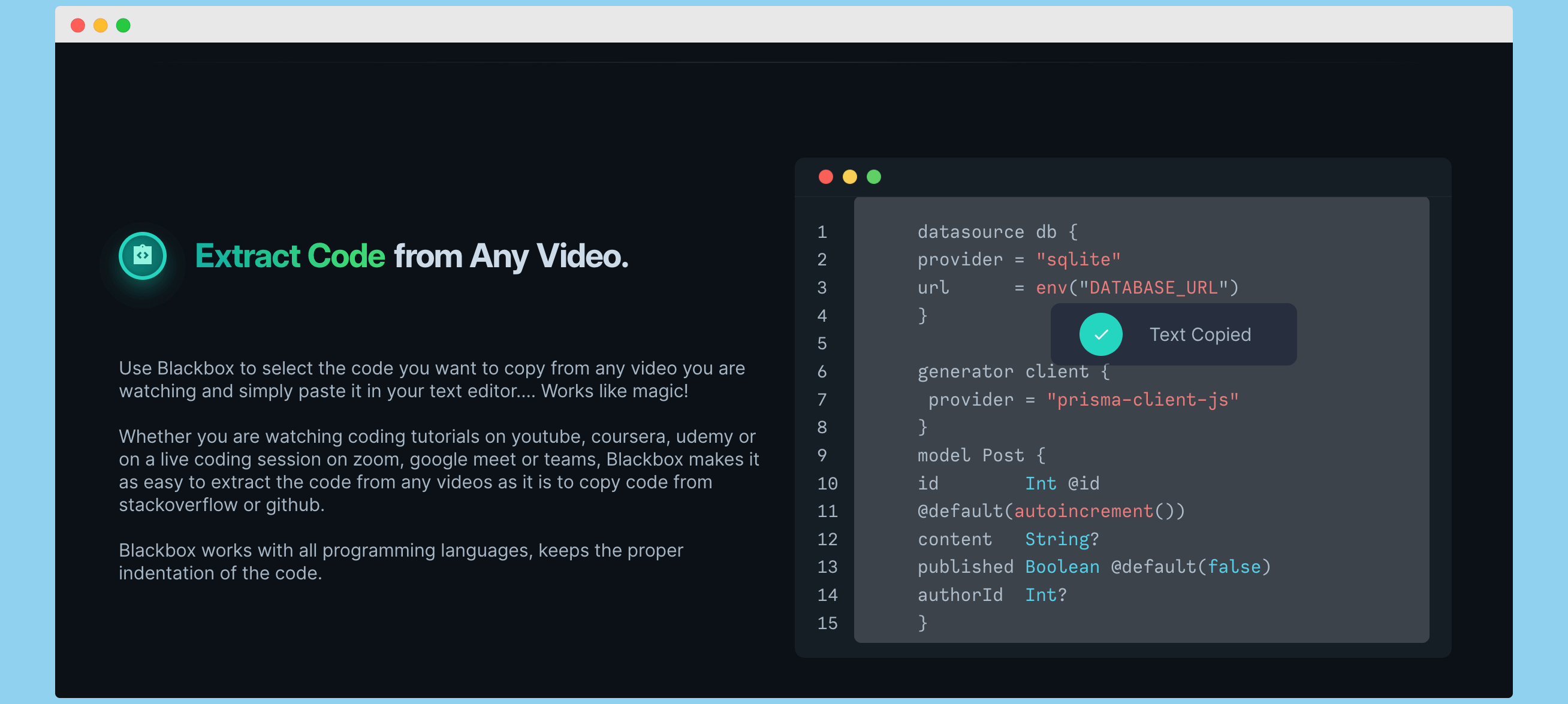The width and height of the screenshot is (1568, 704).
Task: Click the "Text Copied" notification label
Action: [x=1200, y=334]
